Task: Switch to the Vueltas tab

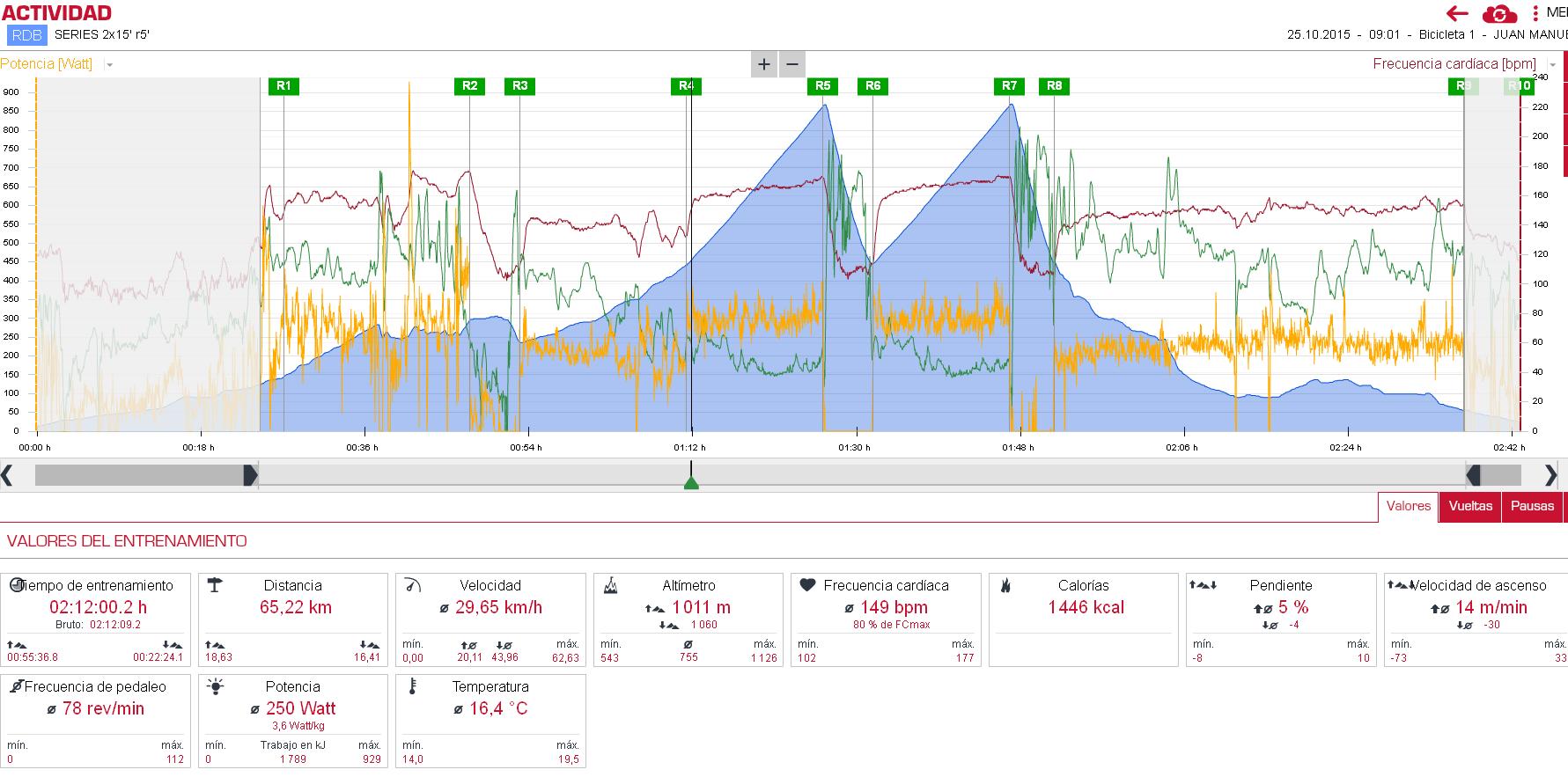Action: (1470, 507)
